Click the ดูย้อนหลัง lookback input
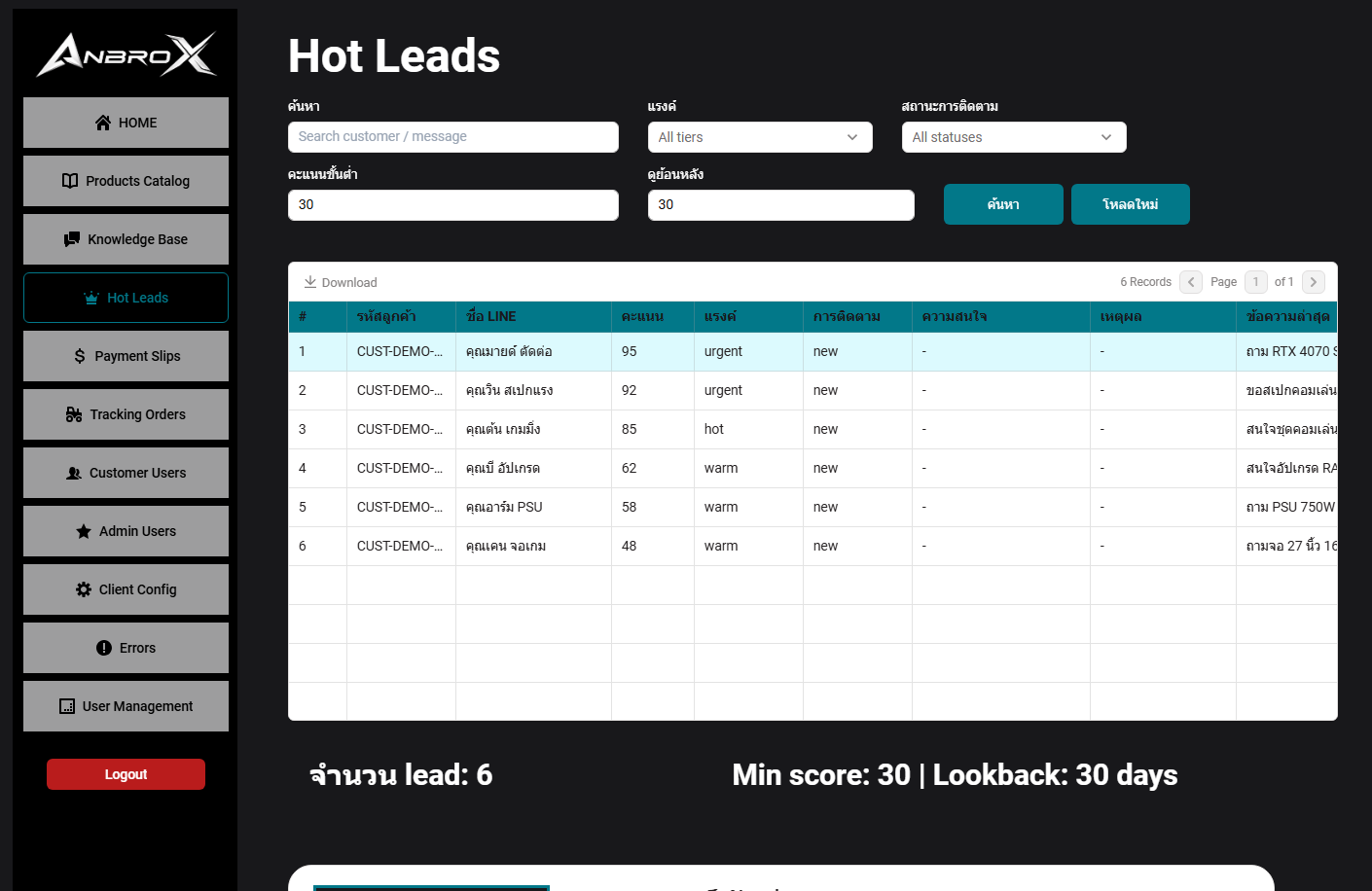1372x891 pixels. coord(781,205)
